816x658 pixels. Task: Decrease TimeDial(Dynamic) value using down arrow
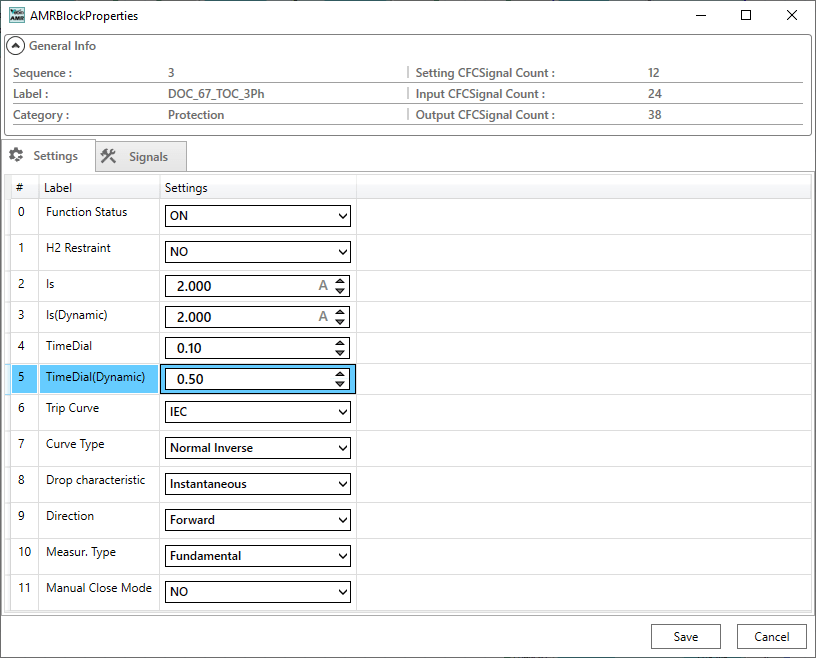point(341,384)
